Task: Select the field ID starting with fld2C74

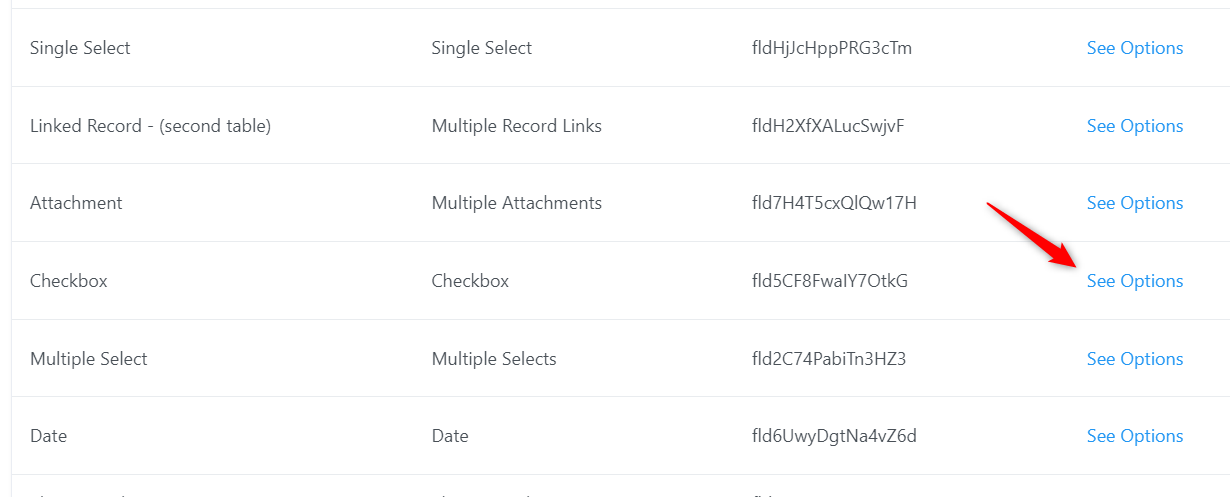Action: (x=828, y=359)
